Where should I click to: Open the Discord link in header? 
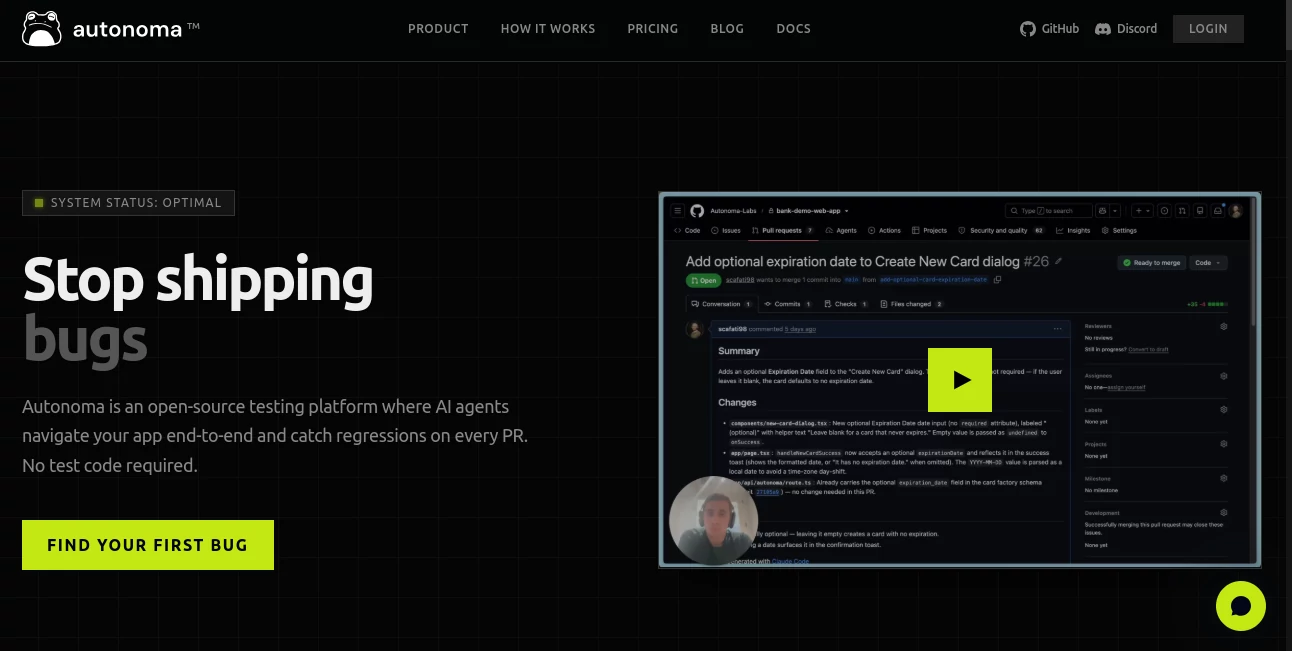click(1126, 29)
